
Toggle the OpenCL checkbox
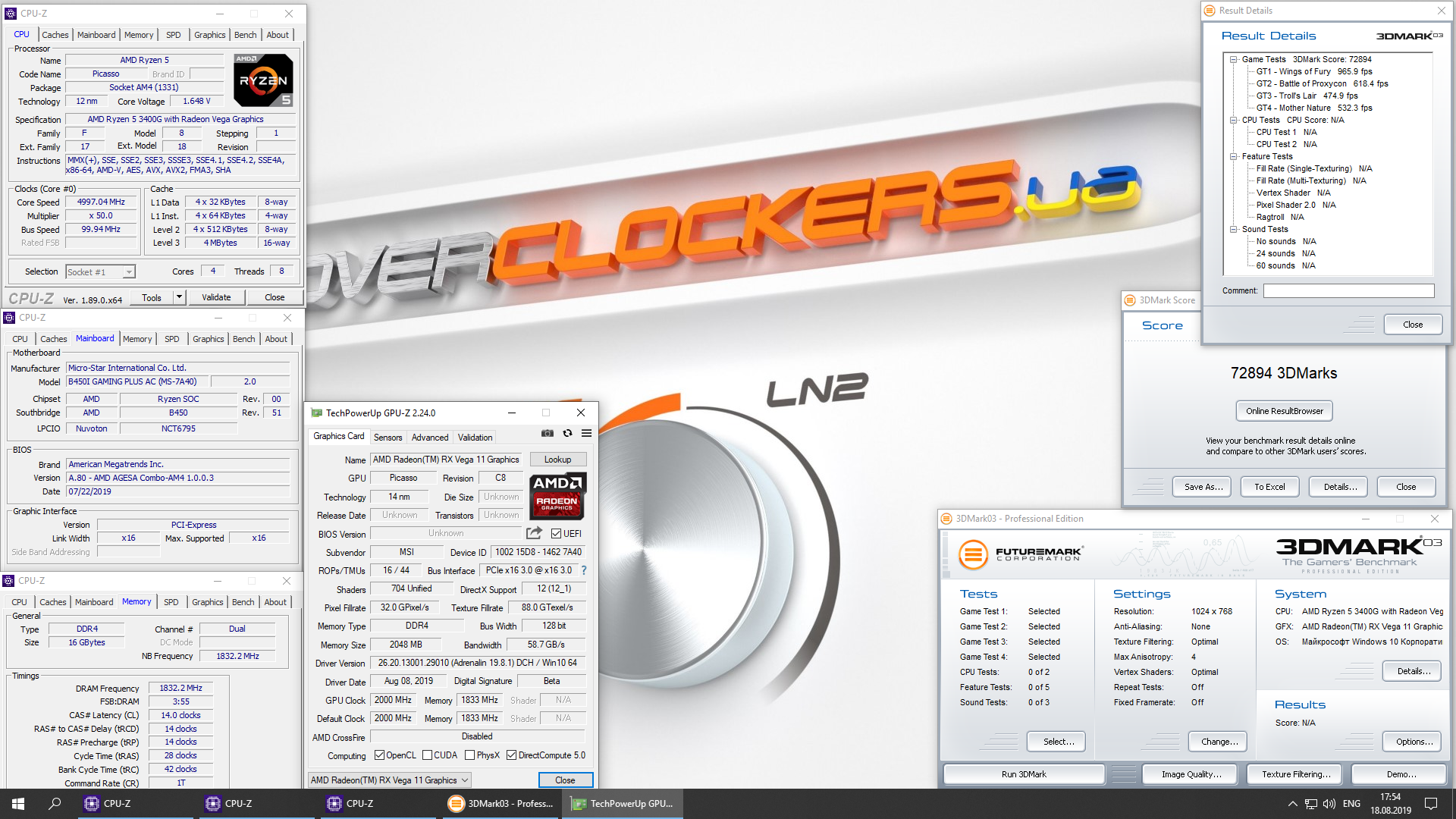(380, 755)
